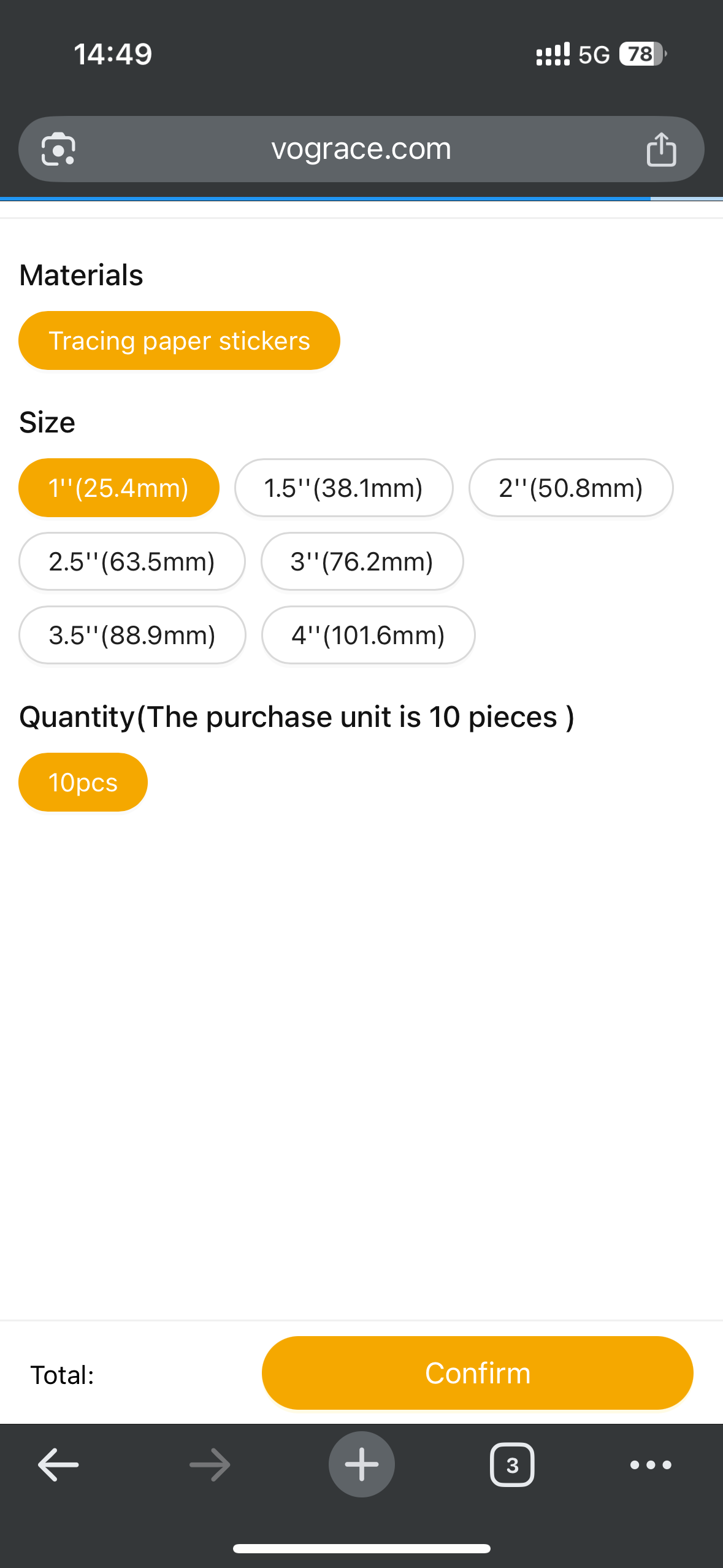Screen dimensions: 723x1568
Task: Tap the battery indicator in status bar
Action: 642,54
